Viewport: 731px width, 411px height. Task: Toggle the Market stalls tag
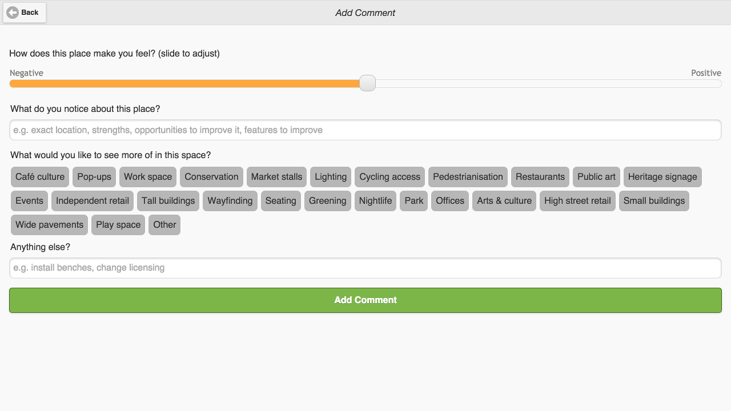pyautogui.click(x=276, y=177)
